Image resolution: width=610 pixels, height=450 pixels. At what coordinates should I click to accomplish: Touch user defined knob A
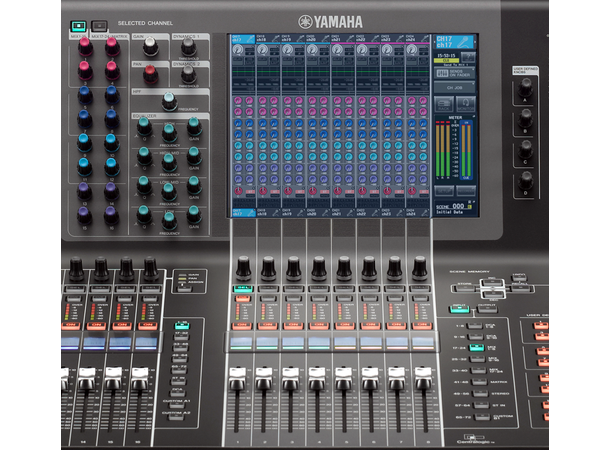[x=525, y=87]
